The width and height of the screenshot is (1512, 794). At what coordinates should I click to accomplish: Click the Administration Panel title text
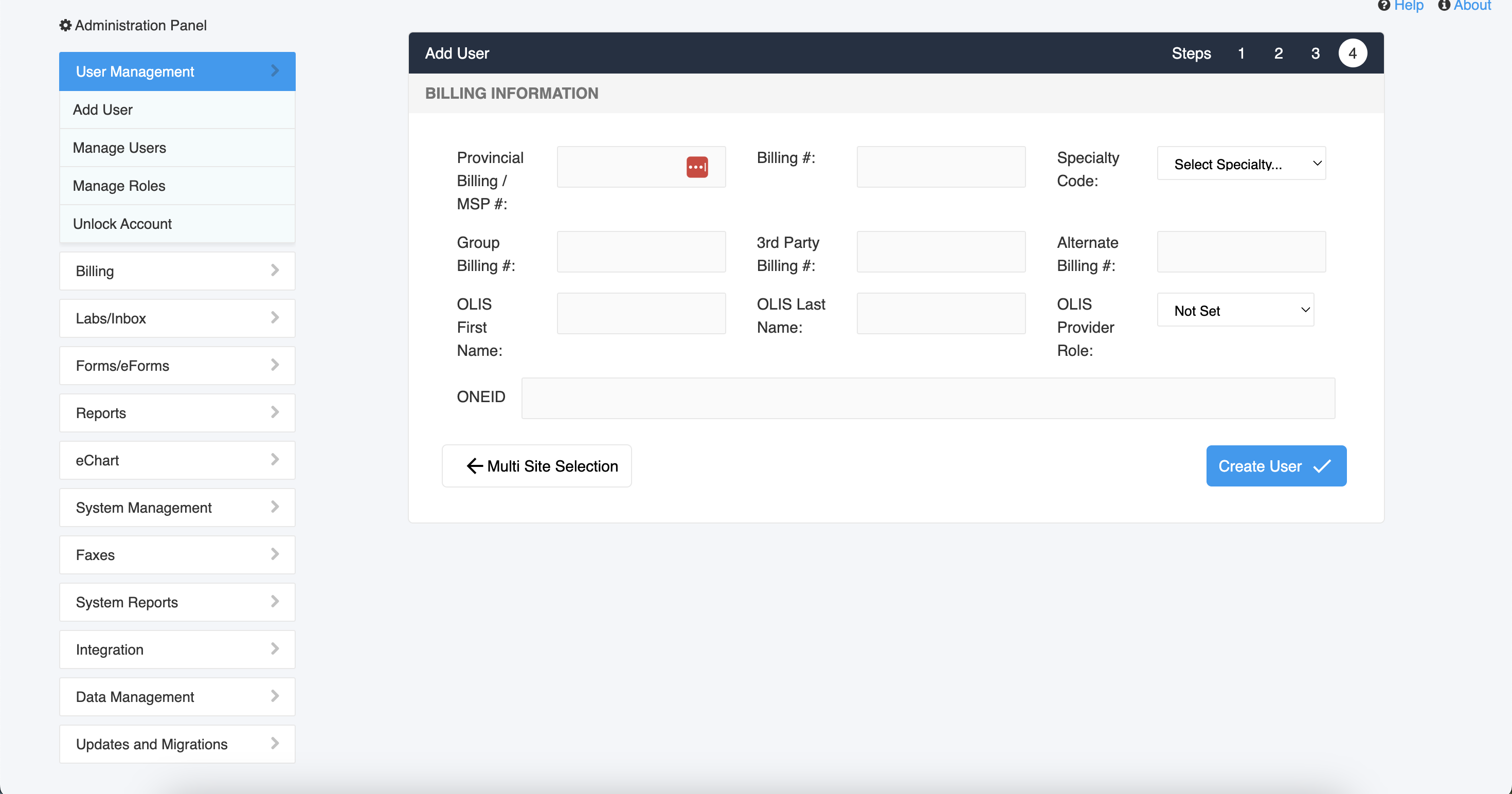(140, 25)
